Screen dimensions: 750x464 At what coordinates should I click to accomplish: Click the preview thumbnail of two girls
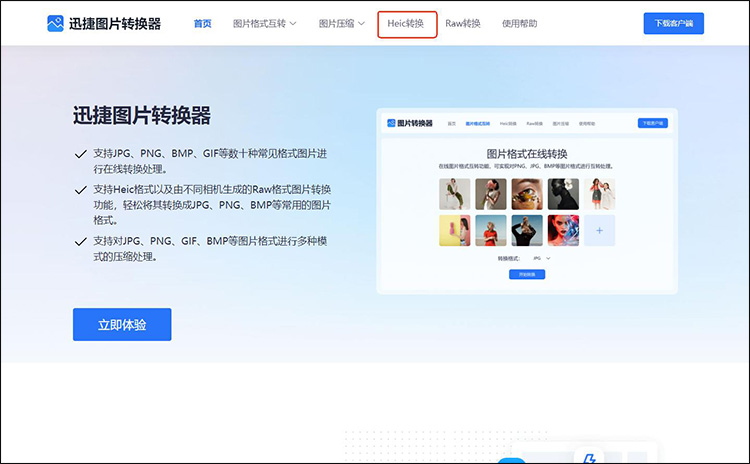599,194
